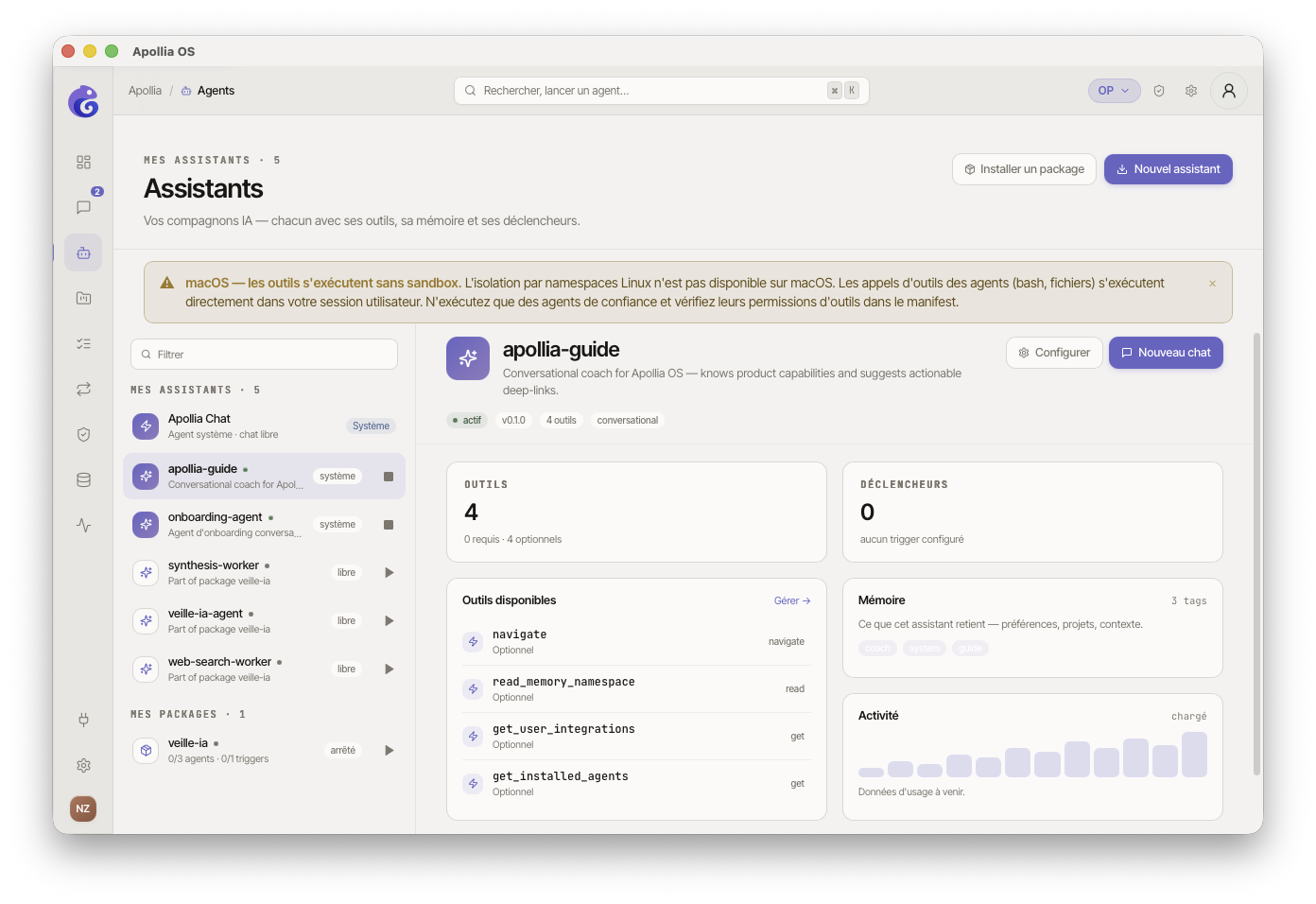Click Installer un package button
The image size is (1316, 904).
point(1024,169)
